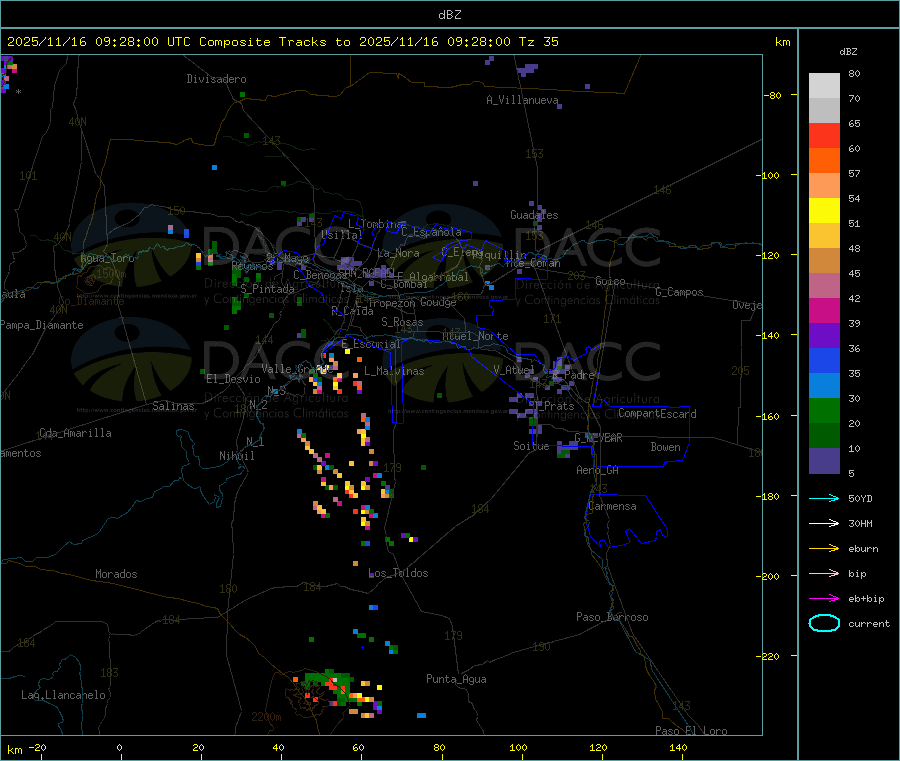Click the -80 km vertical axis tick
Viewport: 900px width, 761px height.
click(x=773, y=95)
